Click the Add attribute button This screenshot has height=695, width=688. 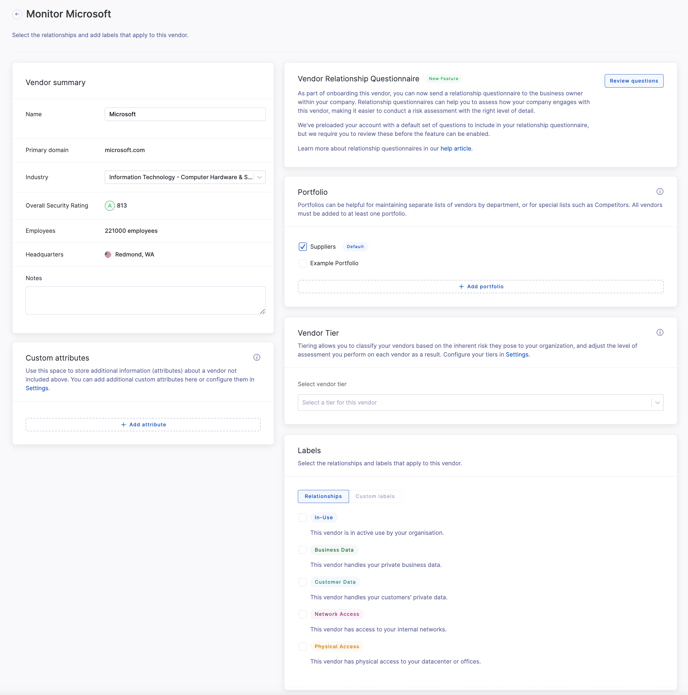click(x=143, y=425)
